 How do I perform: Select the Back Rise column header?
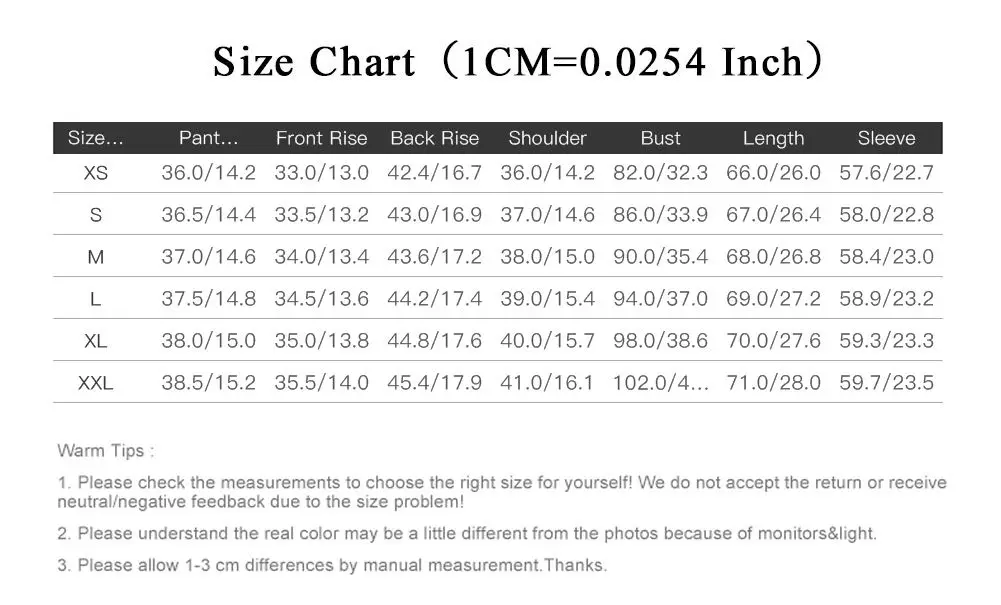(435, 138)
